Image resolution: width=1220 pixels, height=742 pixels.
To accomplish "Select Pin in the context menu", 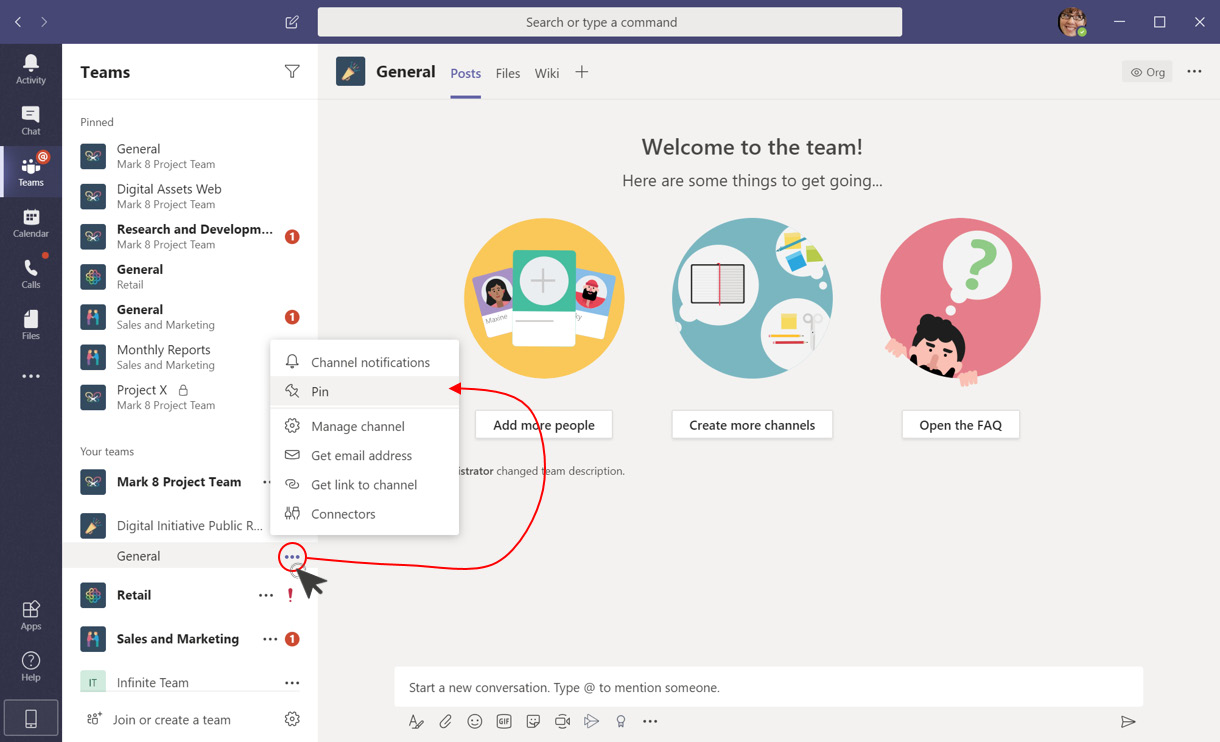I will (x=364, y=391).
